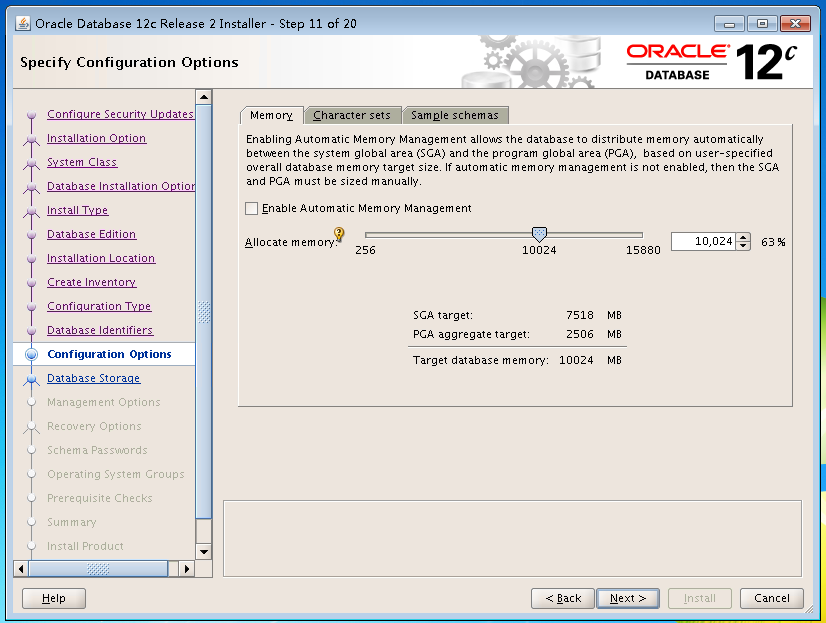Switch to the Memory tab
This screenshot has width=826, height=623.
[271, 115]
